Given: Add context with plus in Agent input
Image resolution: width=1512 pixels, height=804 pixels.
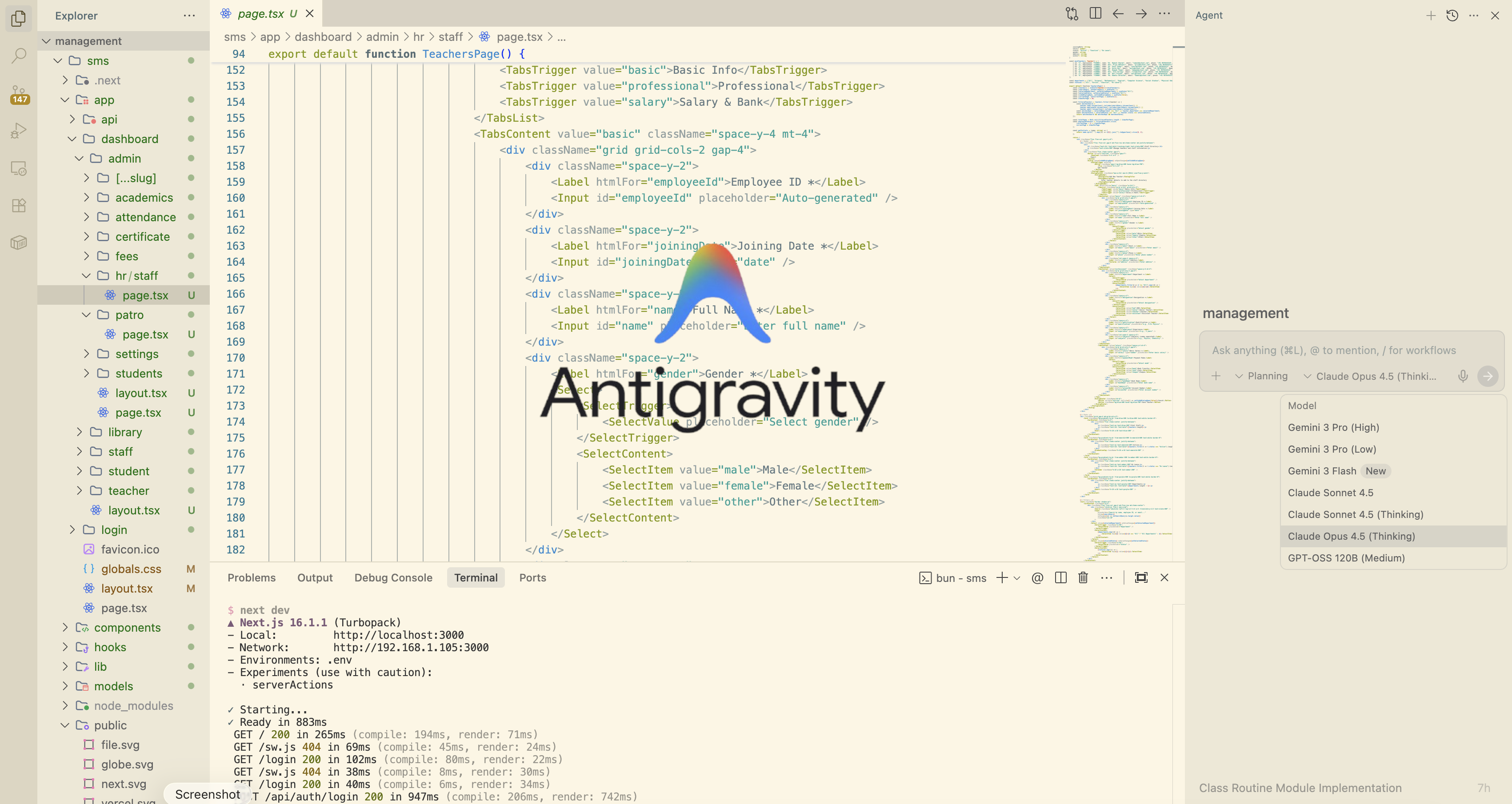Looking at the screenshot, I should point(1216,376).
